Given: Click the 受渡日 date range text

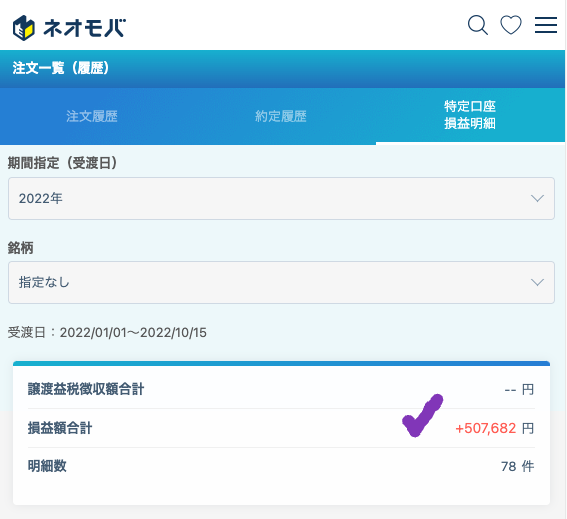Looking at the screenshot, I should pos(107,332).
